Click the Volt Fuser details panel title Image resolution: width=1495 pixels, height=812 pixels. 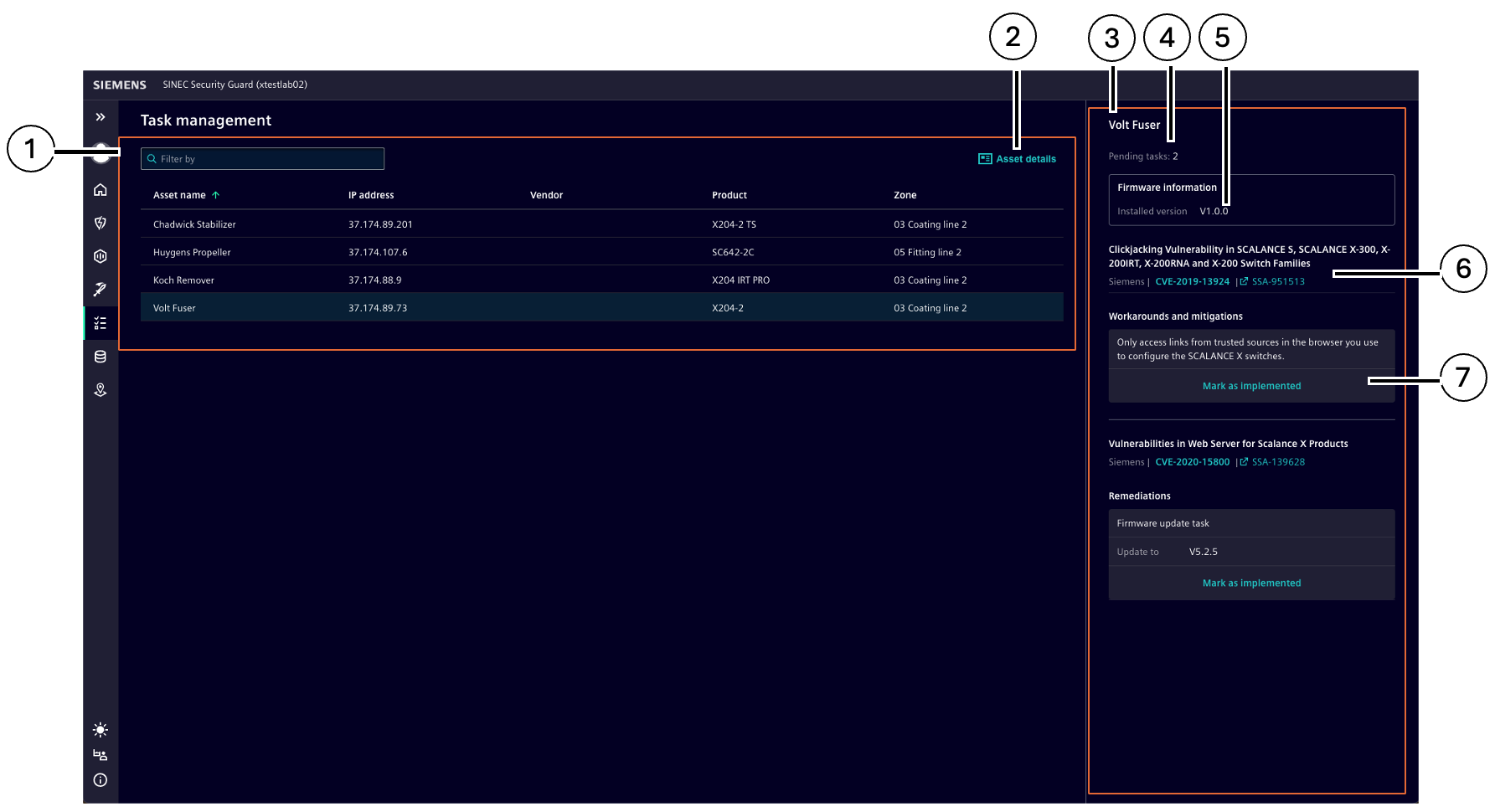click(x=1134, y=125)
